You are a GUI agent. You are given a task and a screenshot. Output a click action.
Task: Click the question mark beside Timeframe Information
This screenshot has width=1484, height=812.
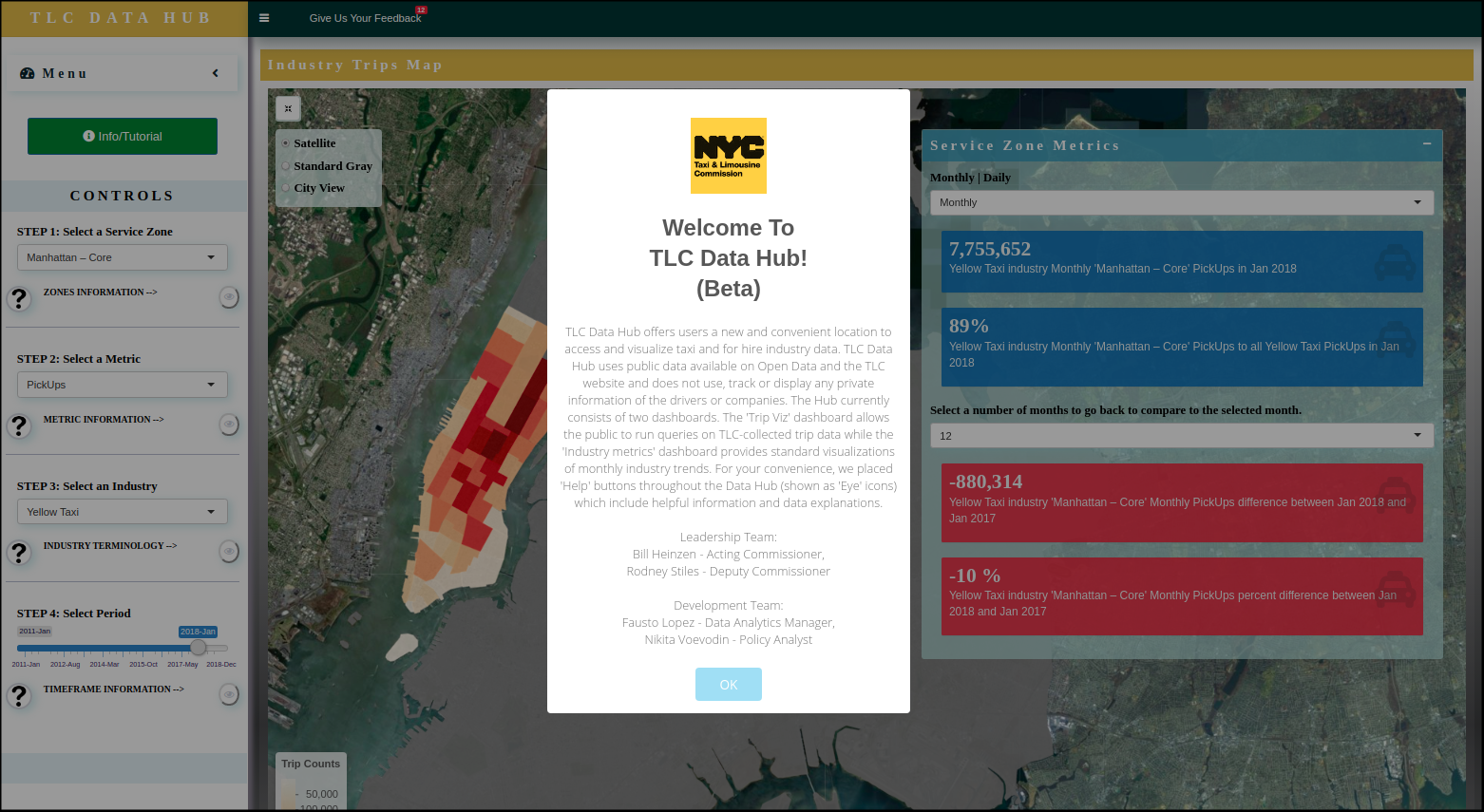click(x=19, y=696)
